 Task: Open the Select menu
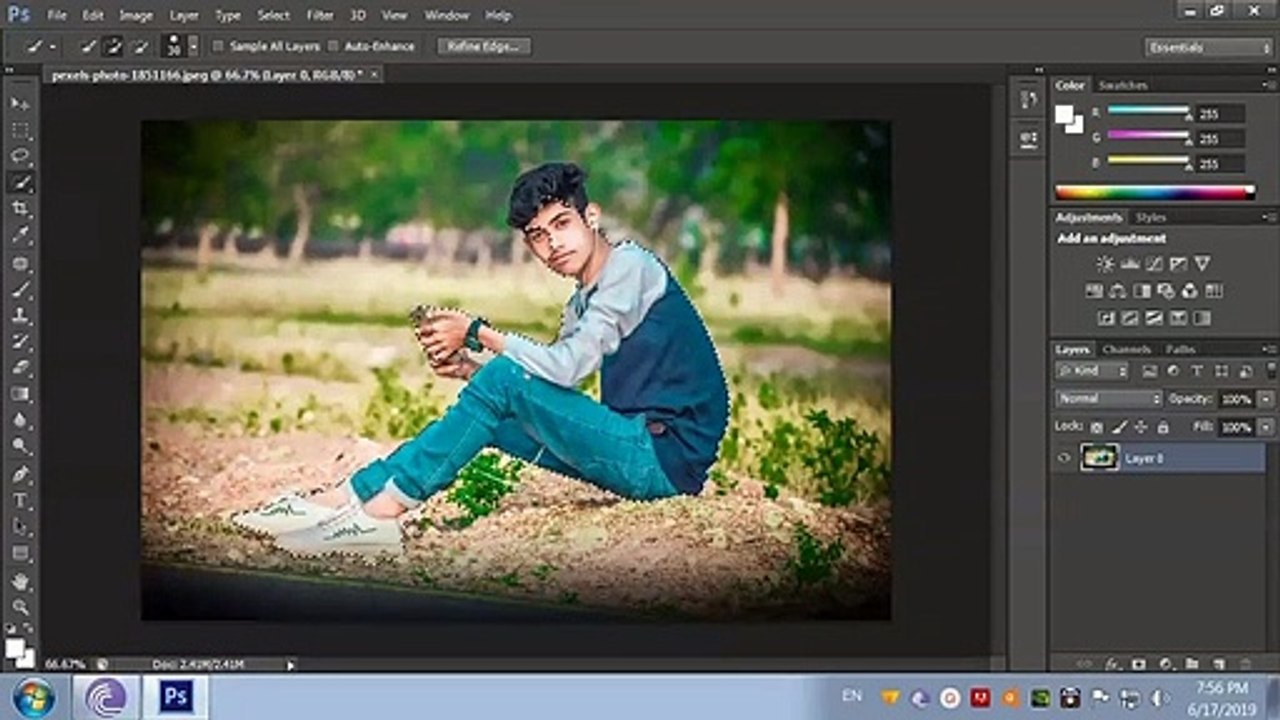(274, 15)
